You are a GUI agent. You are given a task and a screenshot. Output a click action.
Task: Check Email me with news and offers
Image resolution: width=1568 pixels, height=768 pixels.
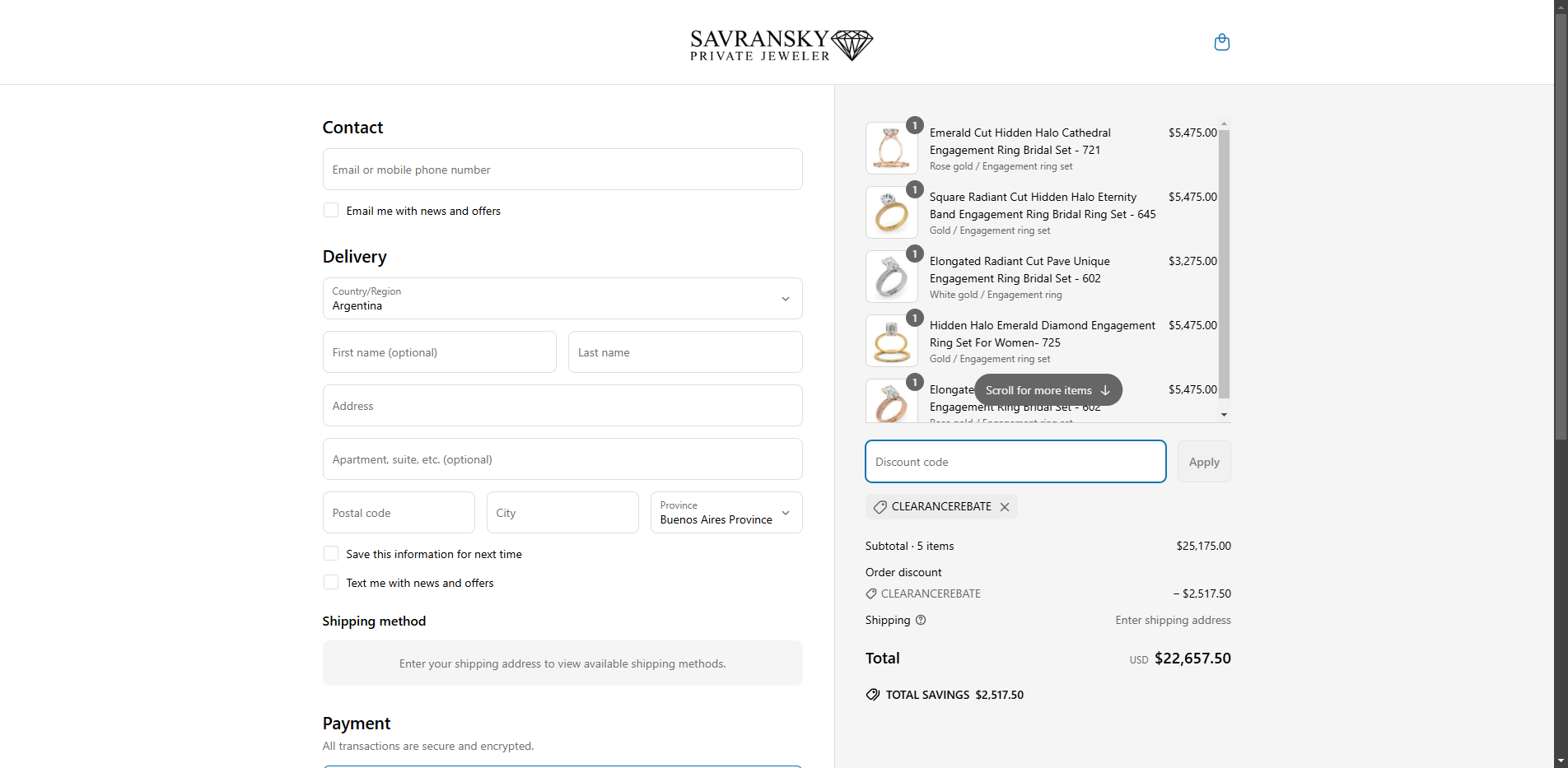[x=331, y=211]
